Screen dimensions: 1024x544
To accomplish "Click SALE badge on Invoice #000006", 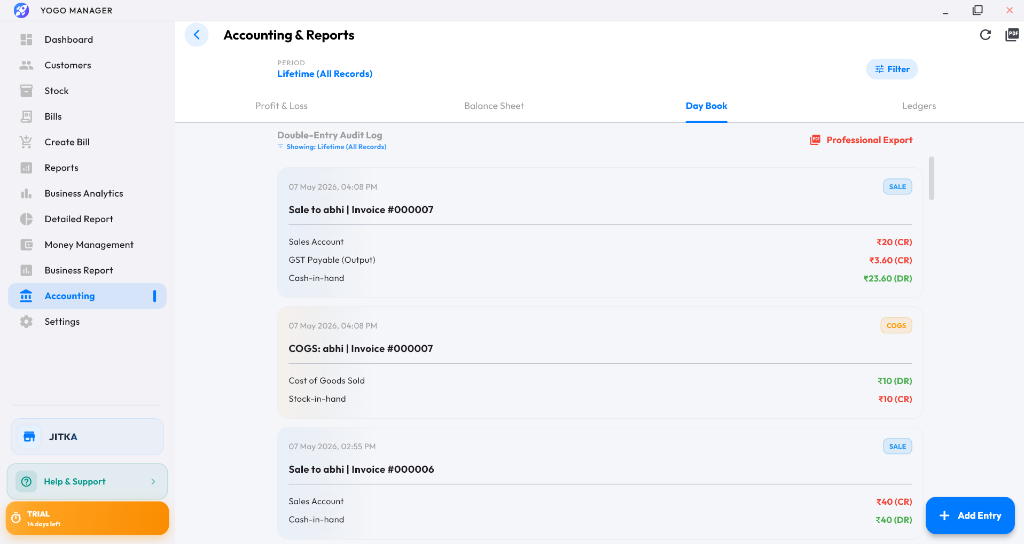I will tap(897, 447).
